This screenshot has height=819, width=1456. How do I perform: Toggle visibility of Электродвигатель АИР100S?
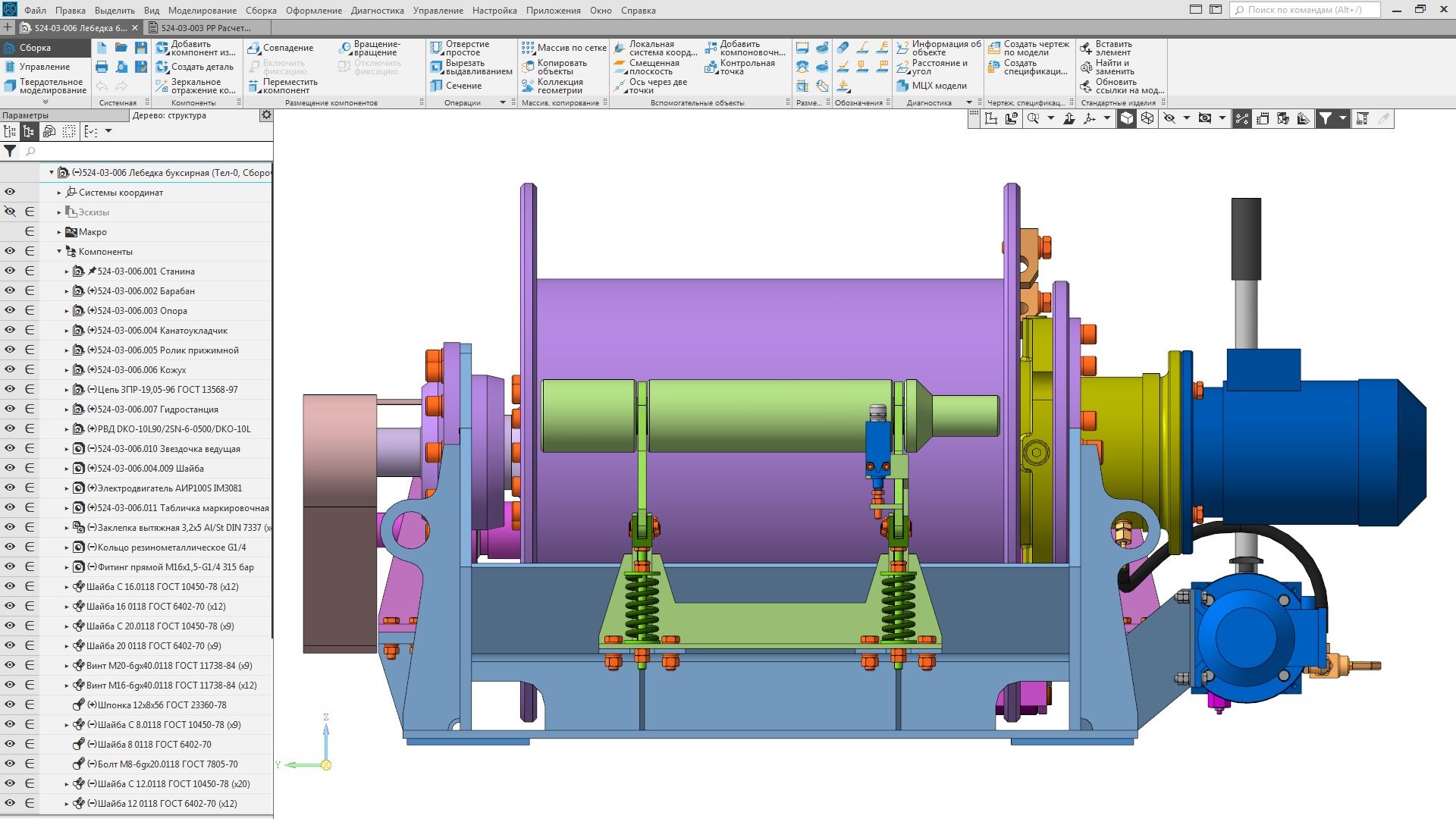(10, 488)
